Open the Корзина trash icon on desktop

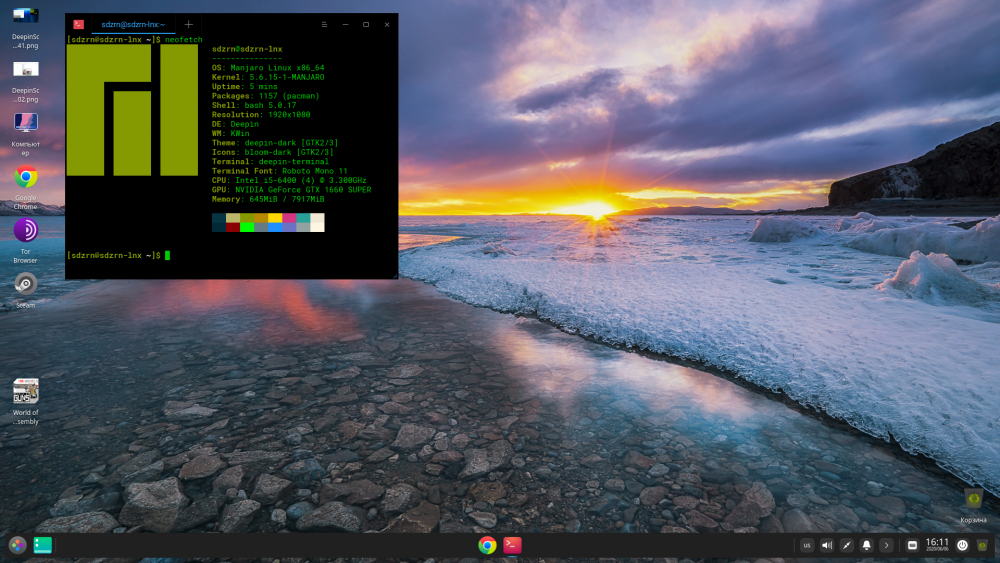pyautogui.click(x=973, y=498)
